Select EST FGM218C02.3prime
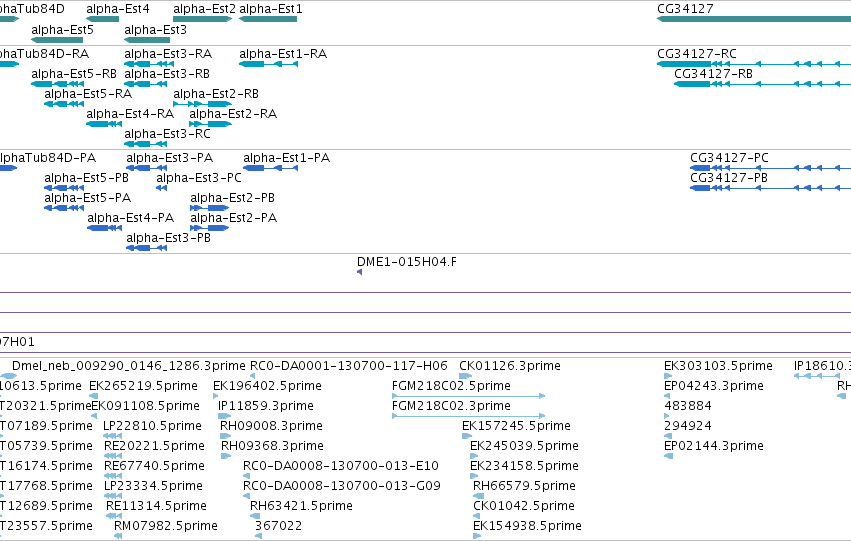This screenshot has width=851, height=541. 468,416
